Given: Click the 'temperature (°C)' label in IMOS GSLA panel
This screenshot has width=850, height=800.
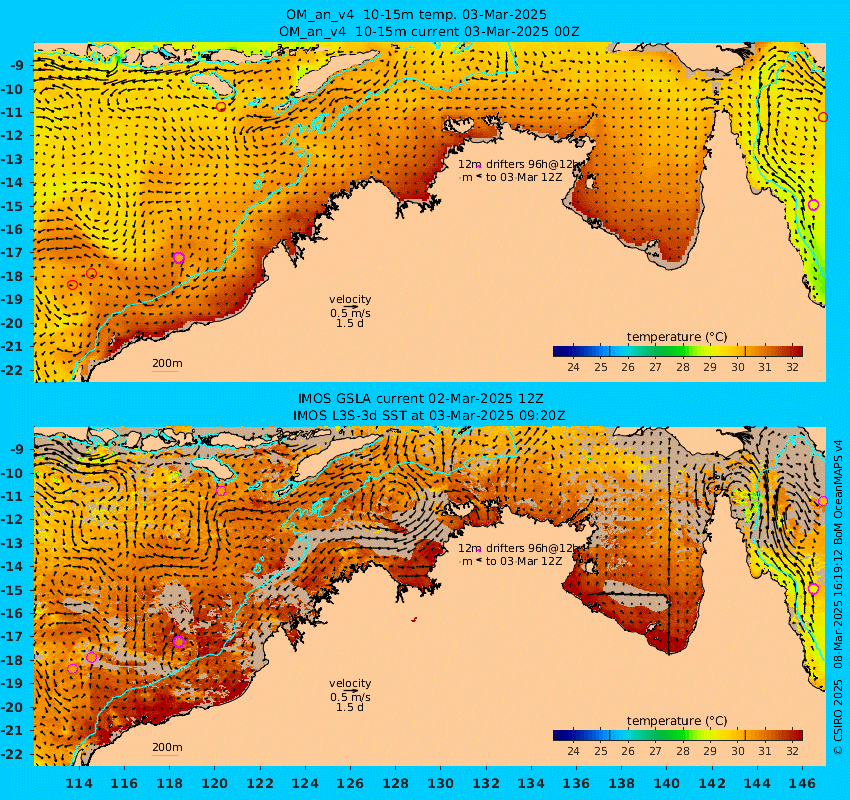Looking at the screenshot, I should 677,720.
